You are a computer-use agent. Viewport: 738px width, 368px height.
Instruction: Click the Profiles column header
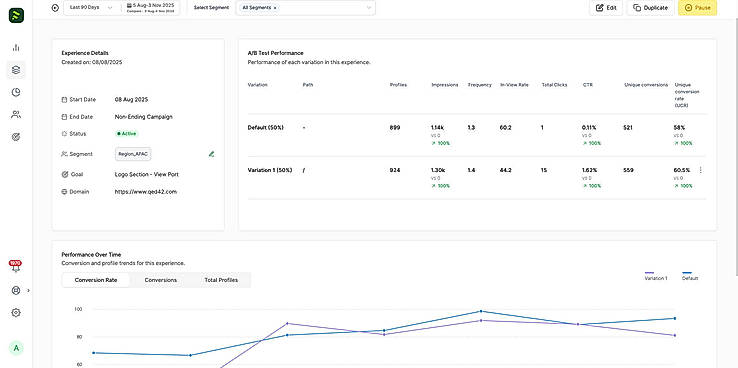point(398,85)
